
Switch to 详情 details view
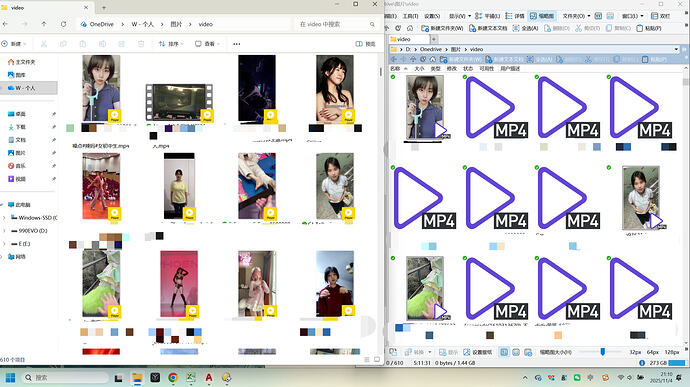(515, 16)
